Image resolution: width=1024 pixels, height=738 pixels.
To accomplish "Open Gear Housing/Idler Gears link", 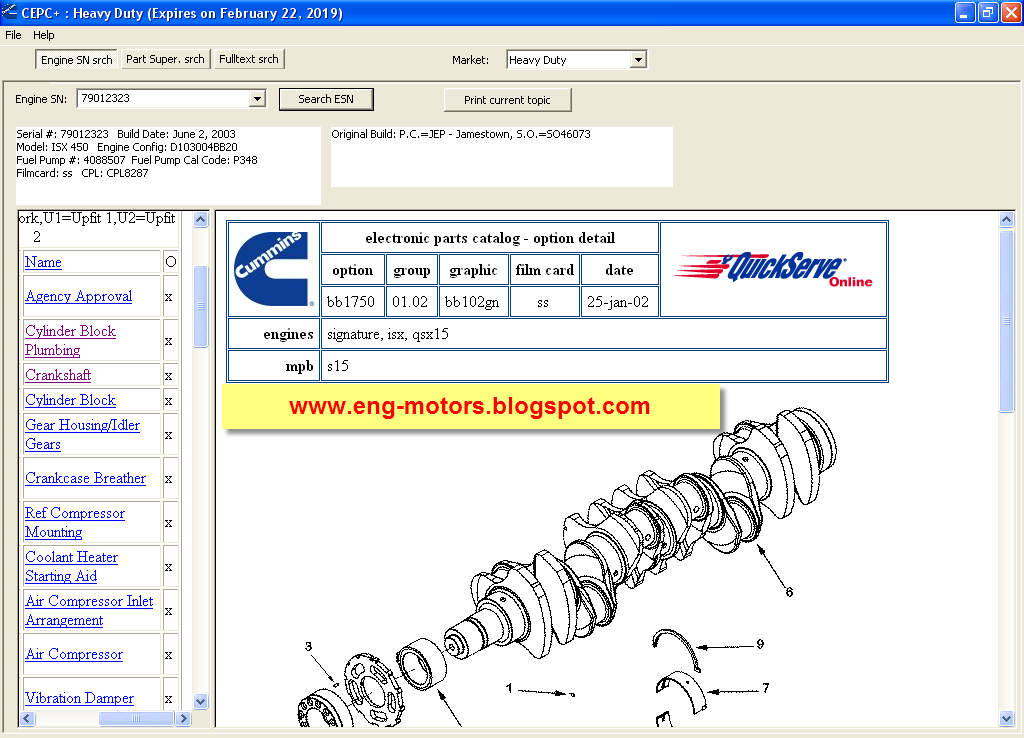I will [x=82, y=434].
